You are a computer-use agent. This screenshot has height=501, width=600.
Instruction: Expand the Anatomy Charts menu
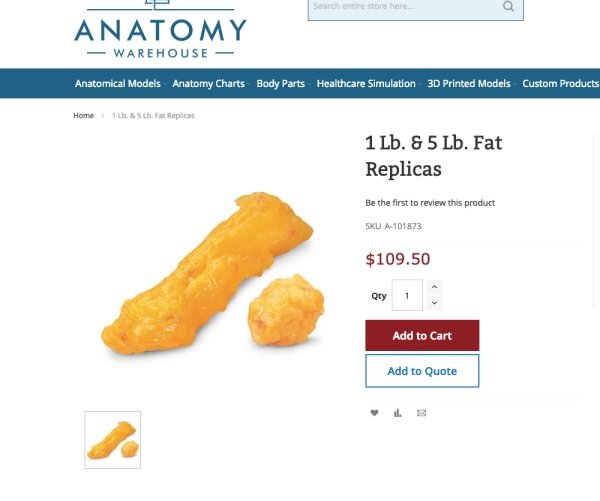pyautogui.click(x=209, y=83)
